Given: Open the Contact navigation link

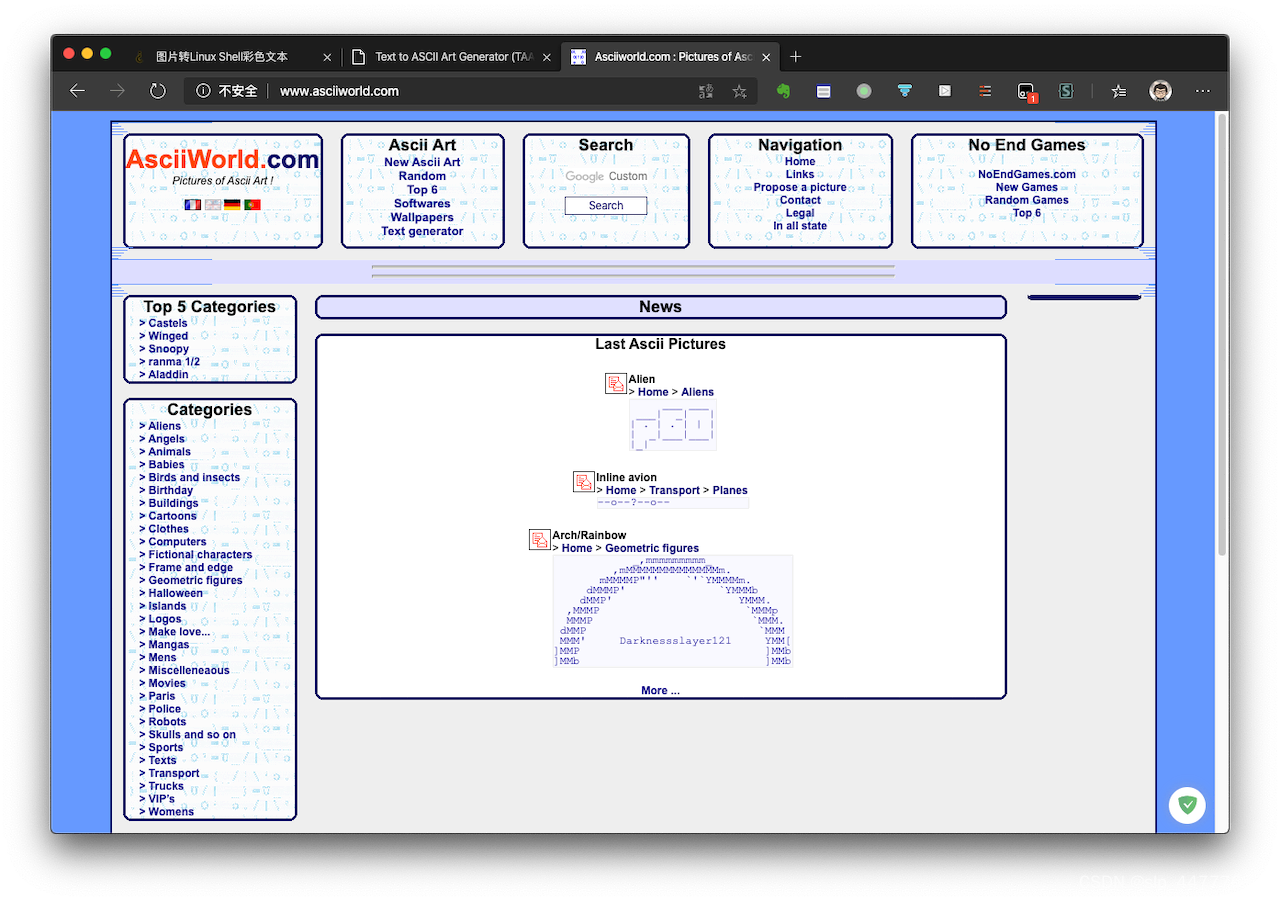Looking at the screenshot, I should (x=800, y=200).
